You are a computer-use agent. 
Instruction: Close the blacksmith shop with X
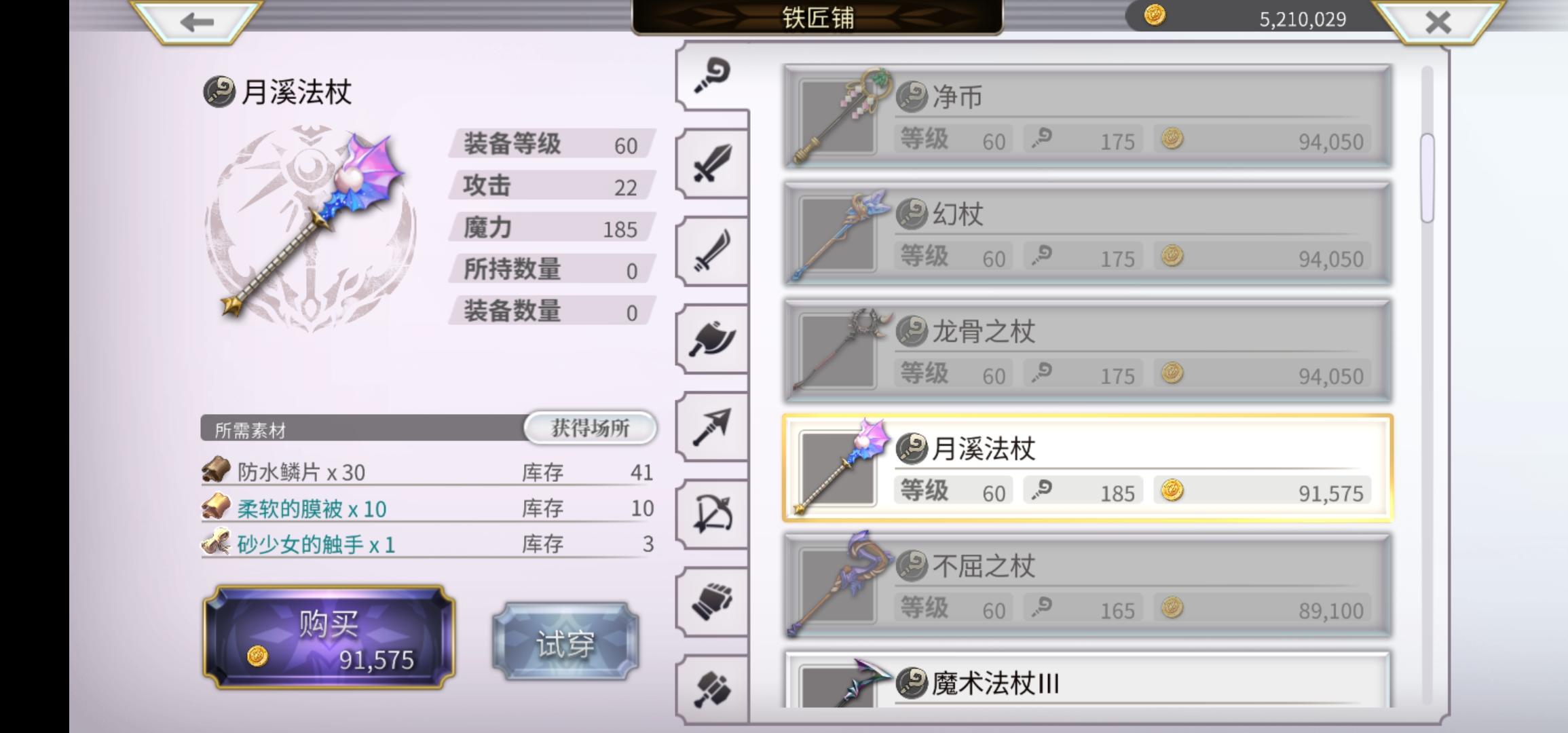click(1438, 22)
